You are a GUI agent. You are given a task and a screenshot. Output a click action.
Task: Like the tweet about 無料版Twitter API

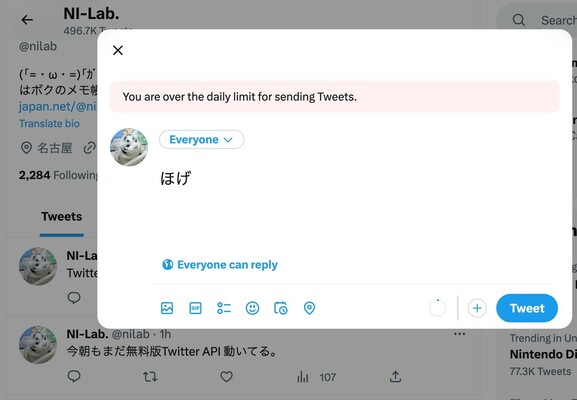(226, 376)
